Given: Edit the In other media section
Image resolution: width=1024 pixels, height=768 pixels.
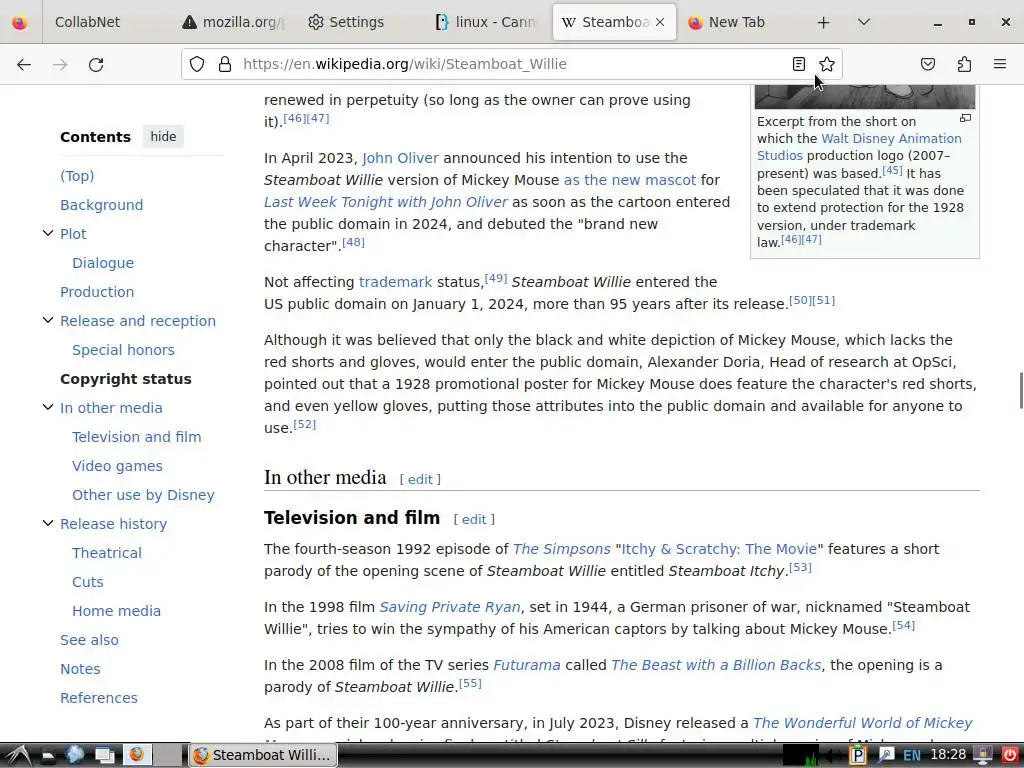Looking at the screenshot, I should (x=420, y=479).
